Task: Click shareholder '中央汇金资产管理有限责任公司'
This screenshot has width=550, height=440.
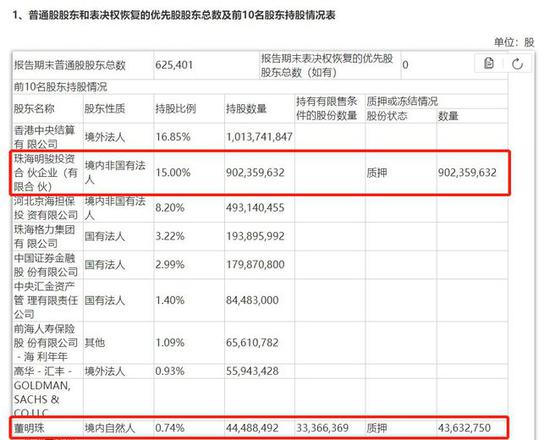Action: (46, 300)
